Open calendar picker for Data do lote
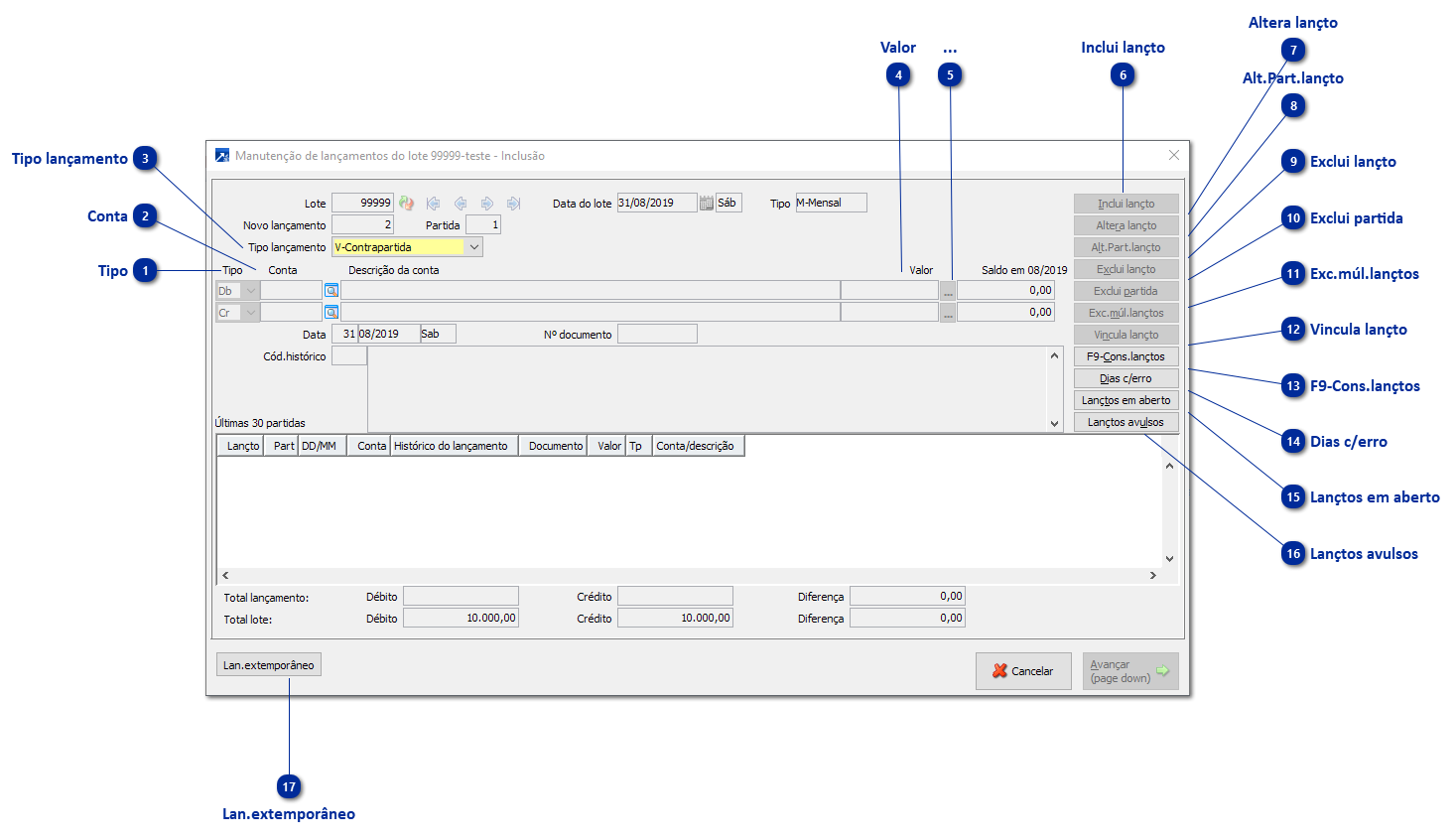Screen dimensions: 1456x840 707,203
